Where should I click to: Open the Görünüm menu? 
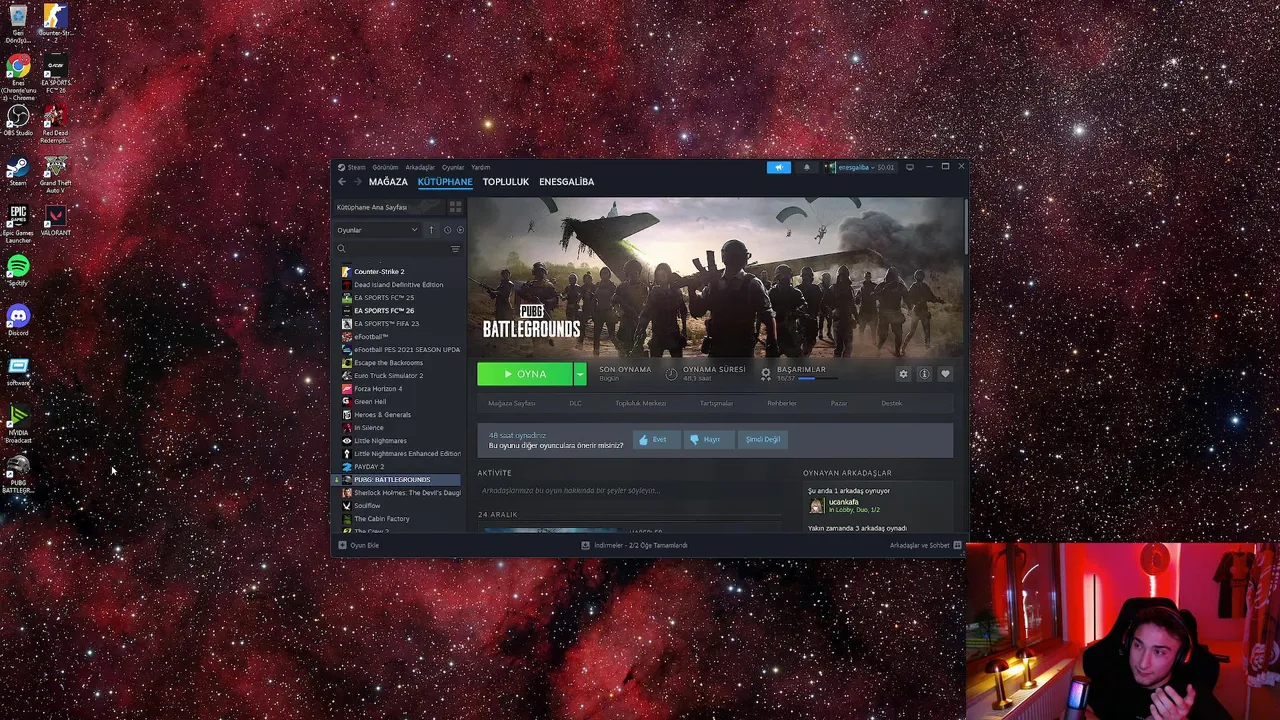(385, 167)
